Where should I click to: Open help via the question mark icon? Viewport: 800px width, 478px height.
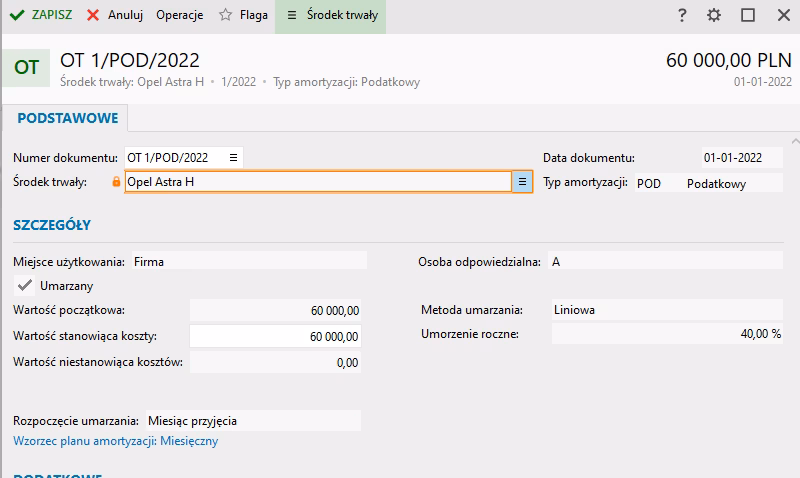click(682, 15)
